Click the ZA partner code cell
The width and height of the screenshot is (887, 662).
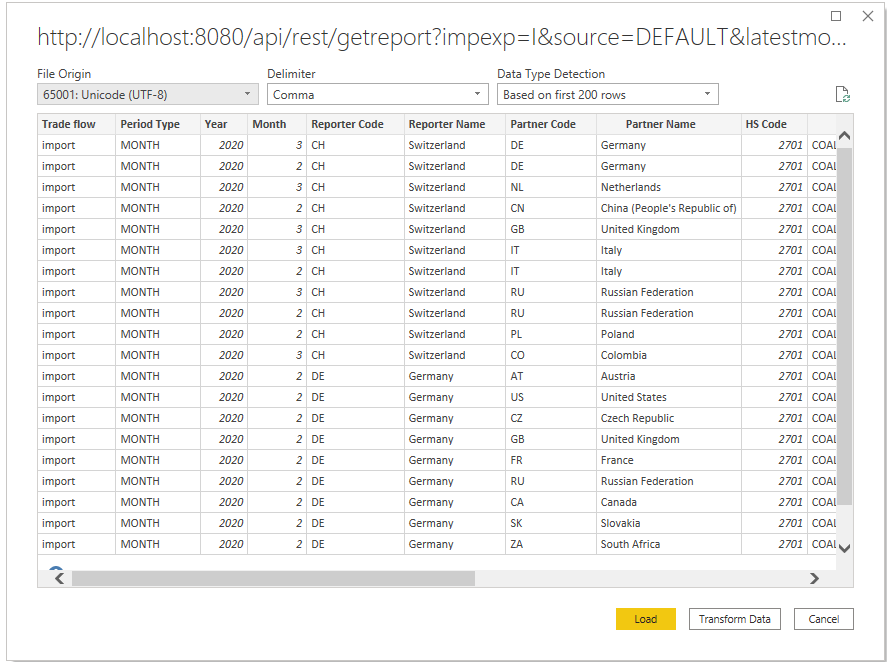[x=551, y=544]
